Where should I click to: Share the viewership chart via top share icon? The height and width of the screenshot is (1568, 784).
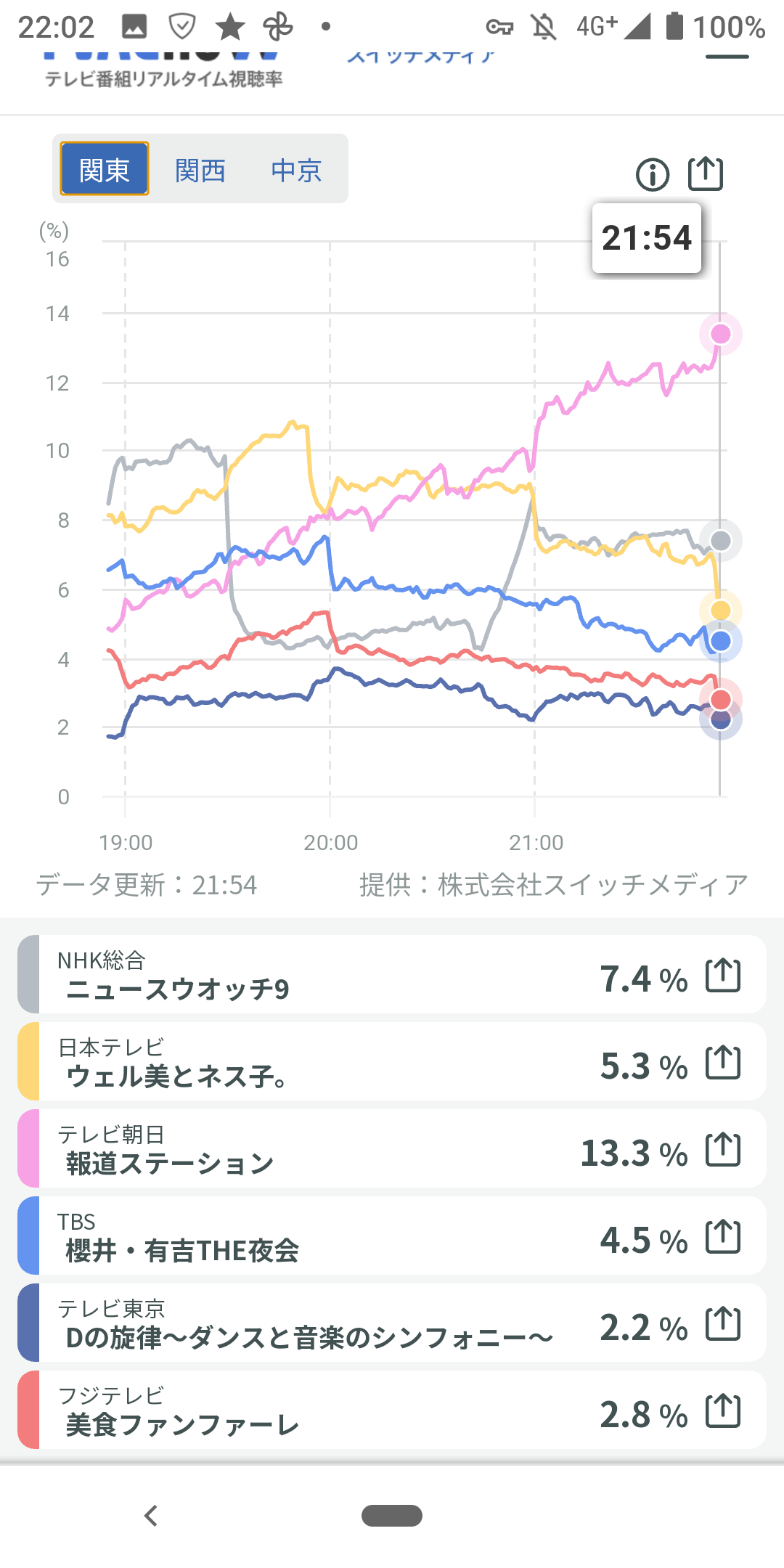pyautogui.click(x=705, y=174)
